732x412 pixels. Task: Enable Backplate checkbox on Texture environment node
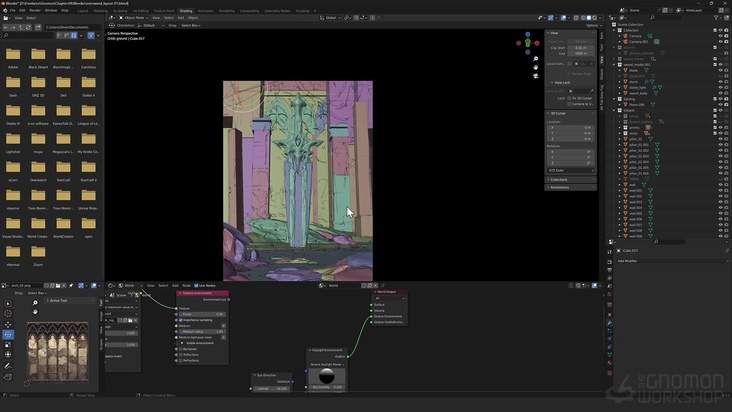[181, 349]
